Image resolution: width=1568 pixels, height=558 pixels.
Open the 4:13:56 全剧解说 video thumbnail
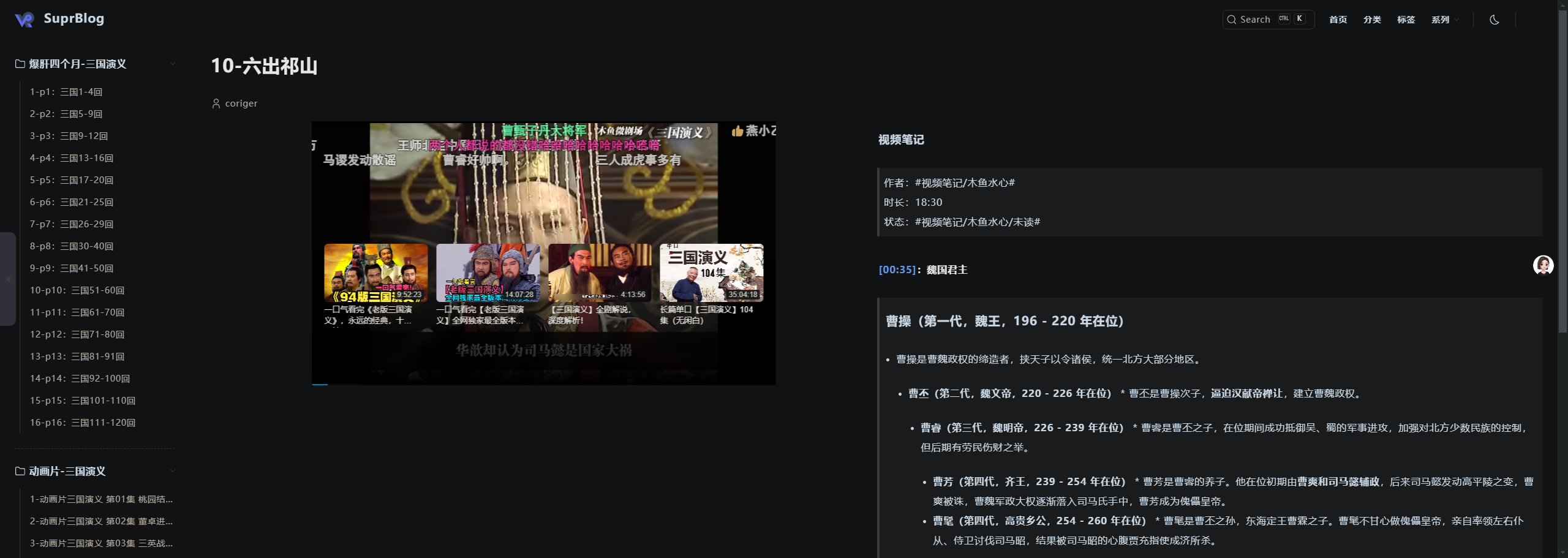coord(600,273)
